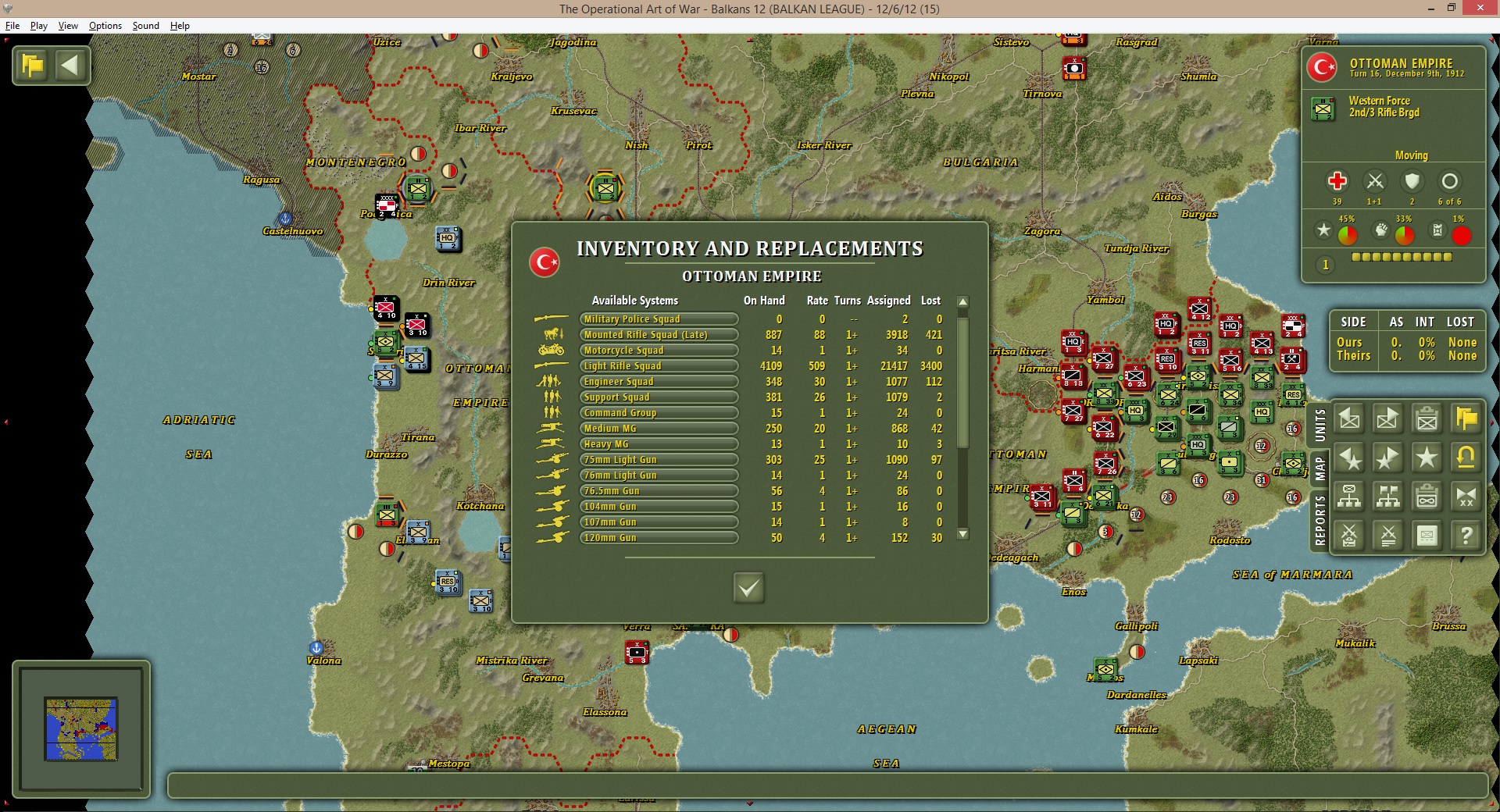Click the "Assigned" column header
The width and height of the screenshot is (1500, 812).
(888, 301)
